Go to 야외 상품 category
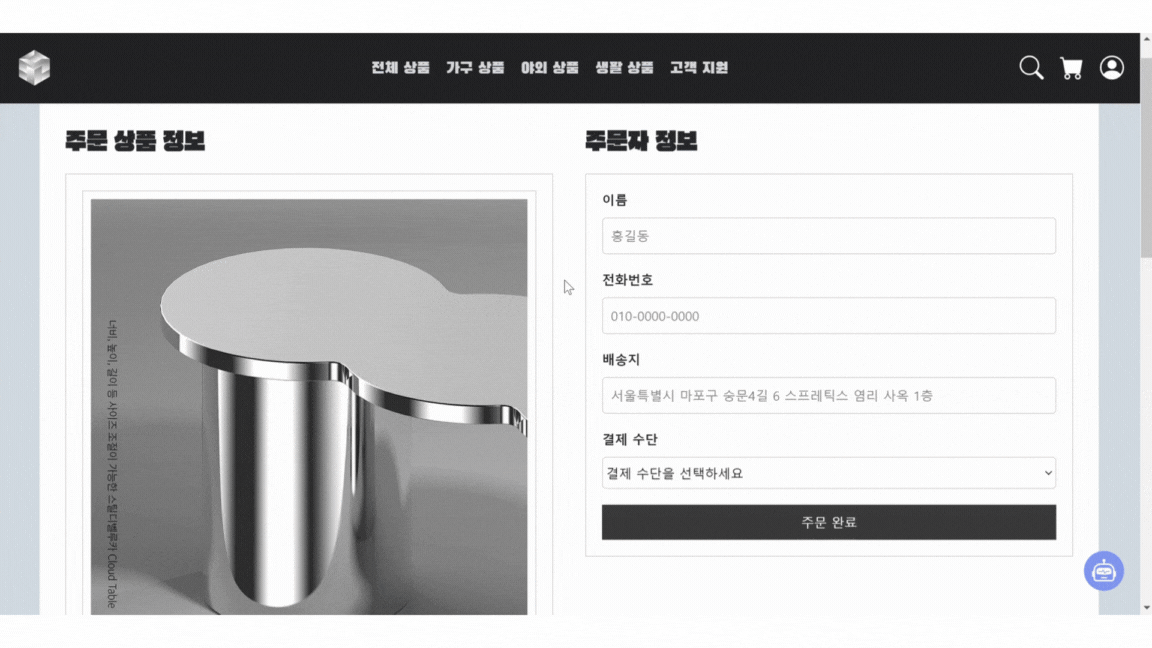Viewport: 1152px width, 648px height. [x=550, y=68]
